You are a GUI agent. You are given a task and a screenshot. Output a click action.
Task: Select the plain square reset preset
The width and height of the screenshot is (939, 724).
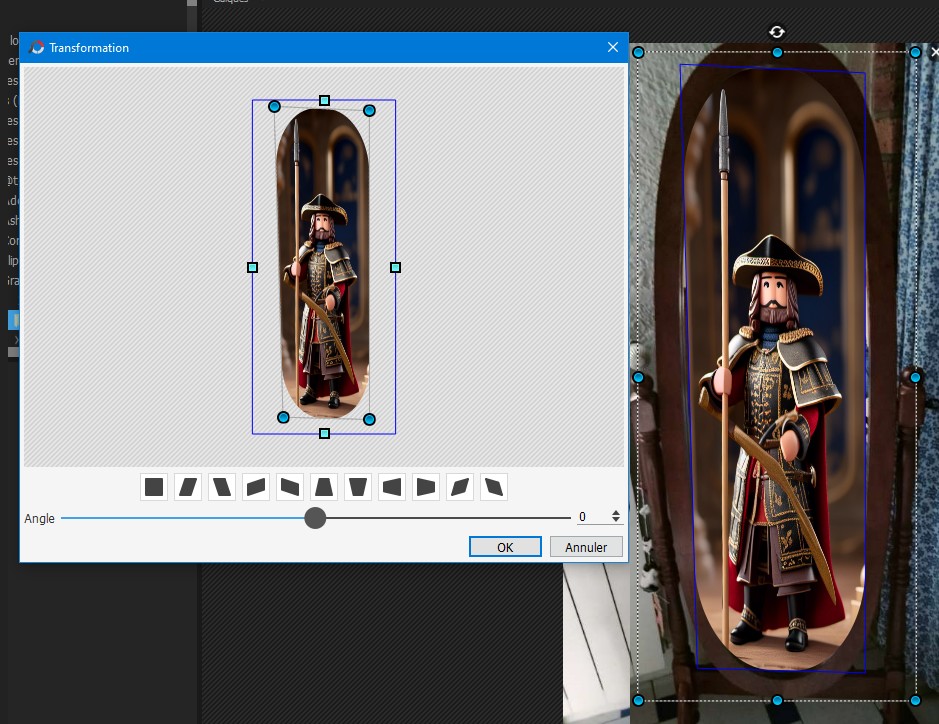click(154, 487)
